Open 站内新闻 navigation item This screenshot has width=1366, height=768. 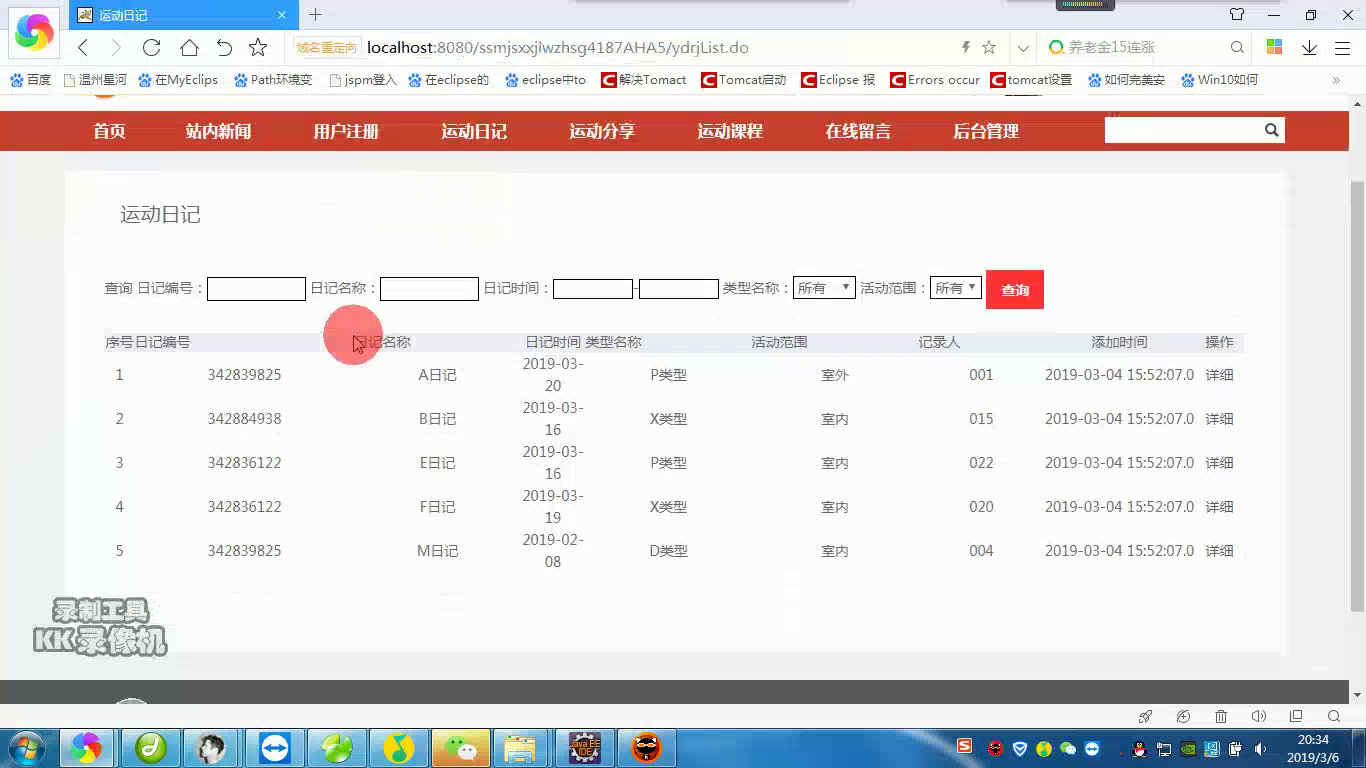click(x=218, y=131)
